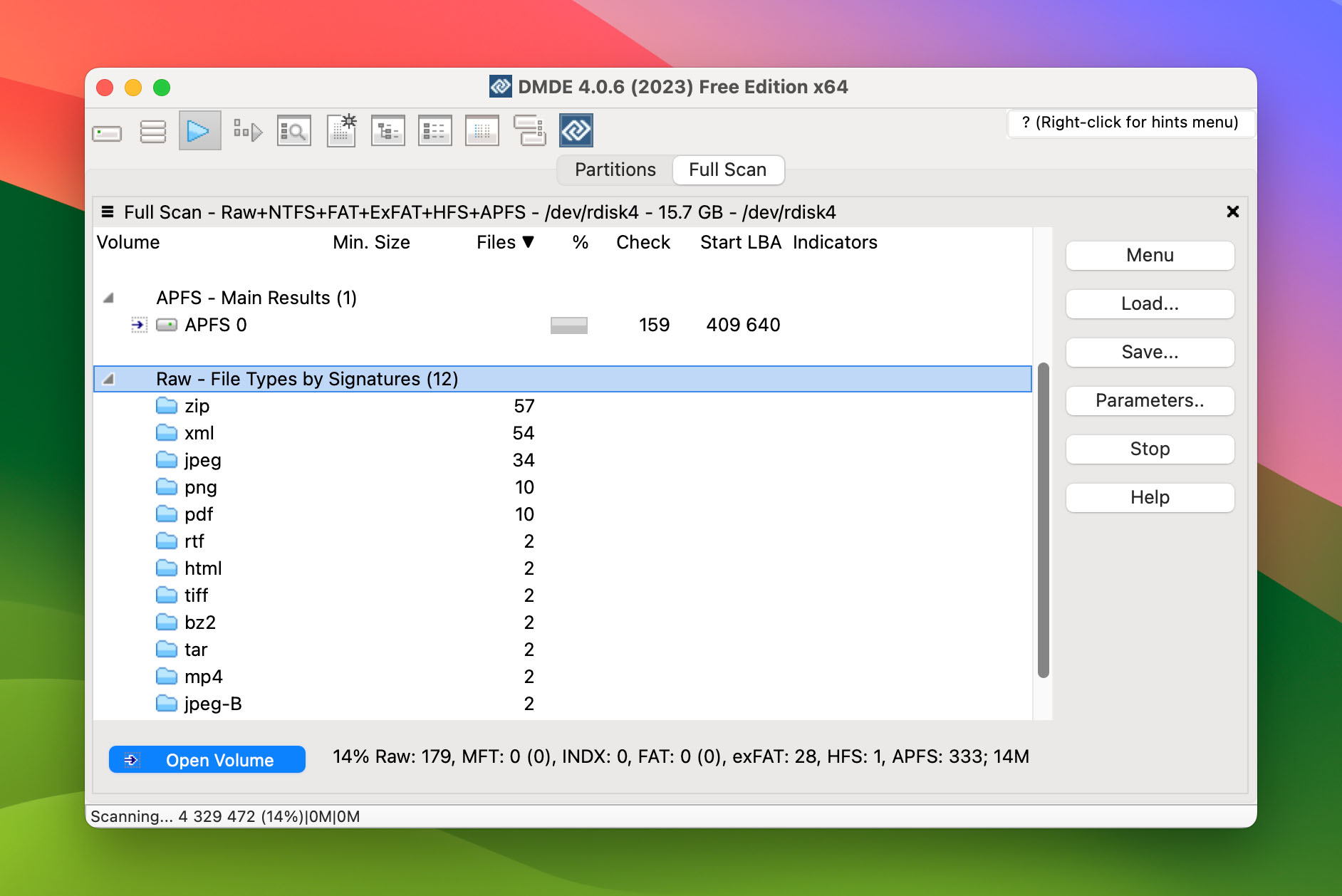This screenshot has height=896, width=1342.
Task: Click the rtf folder icon
Action: (x=167, y=541)
